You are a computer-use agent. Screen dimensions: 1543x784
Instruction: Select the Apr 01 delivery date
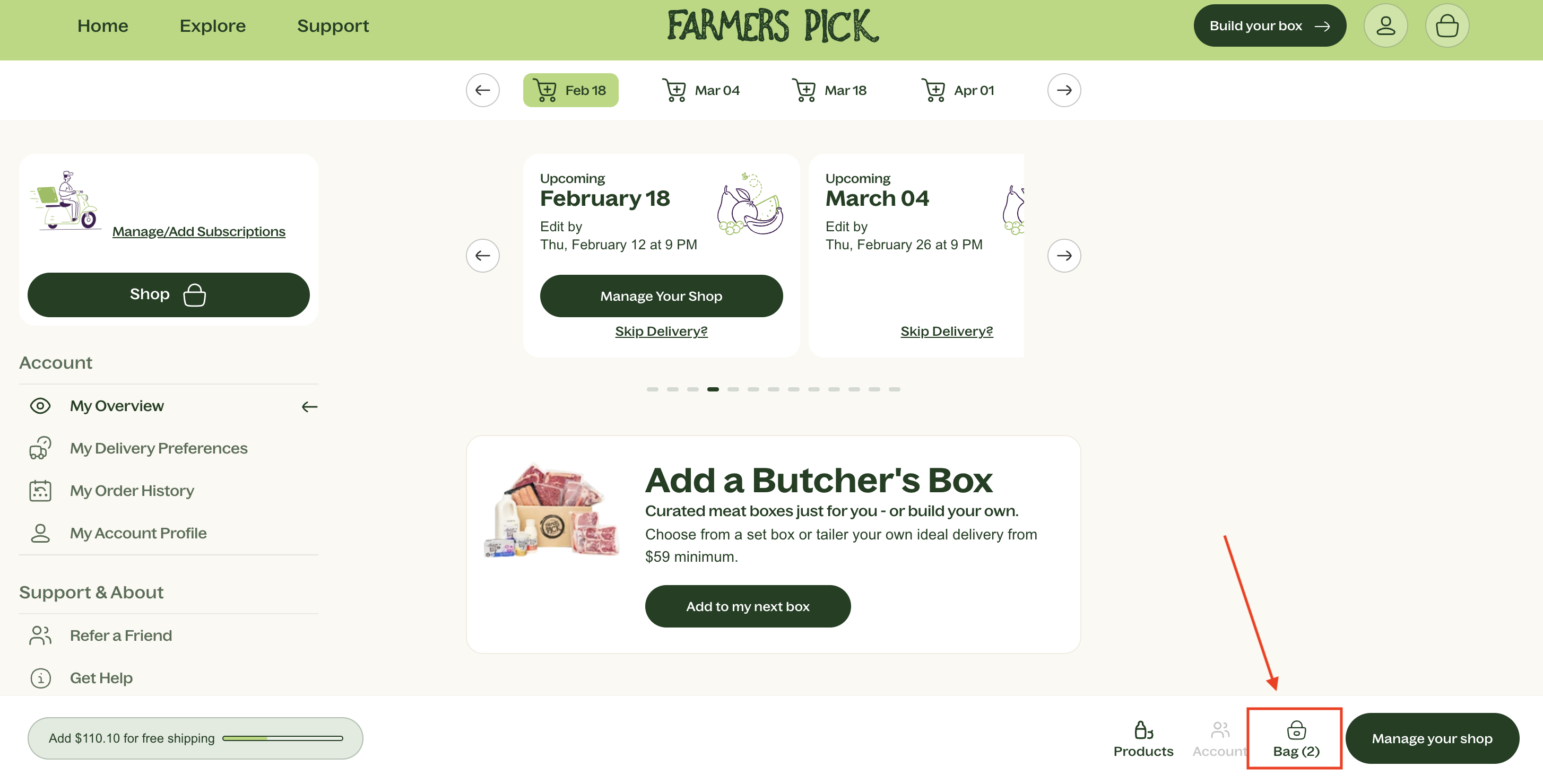[x=957, y=90]
